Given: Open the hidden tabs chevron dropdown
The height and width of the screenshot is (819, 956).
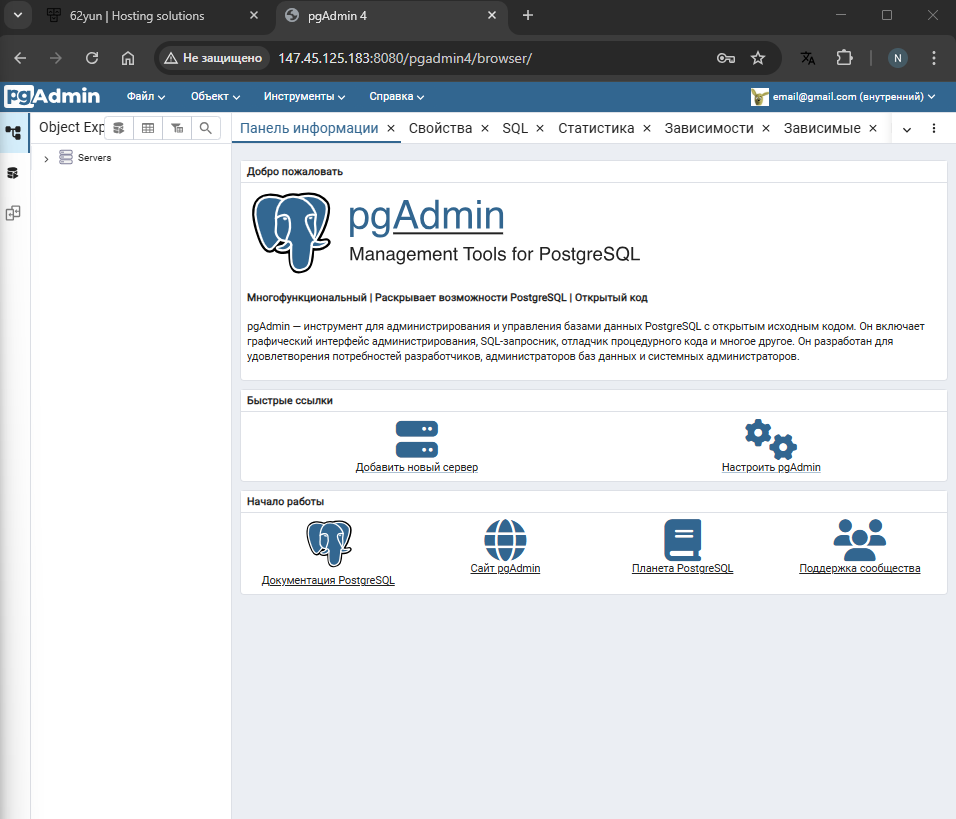Looking at the screenshot, I should [x=906, y=128].
